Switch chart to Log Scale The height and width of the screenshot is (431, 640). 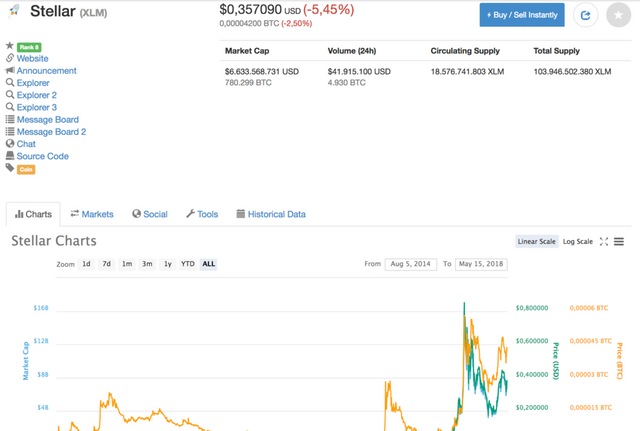pos(578,242)
